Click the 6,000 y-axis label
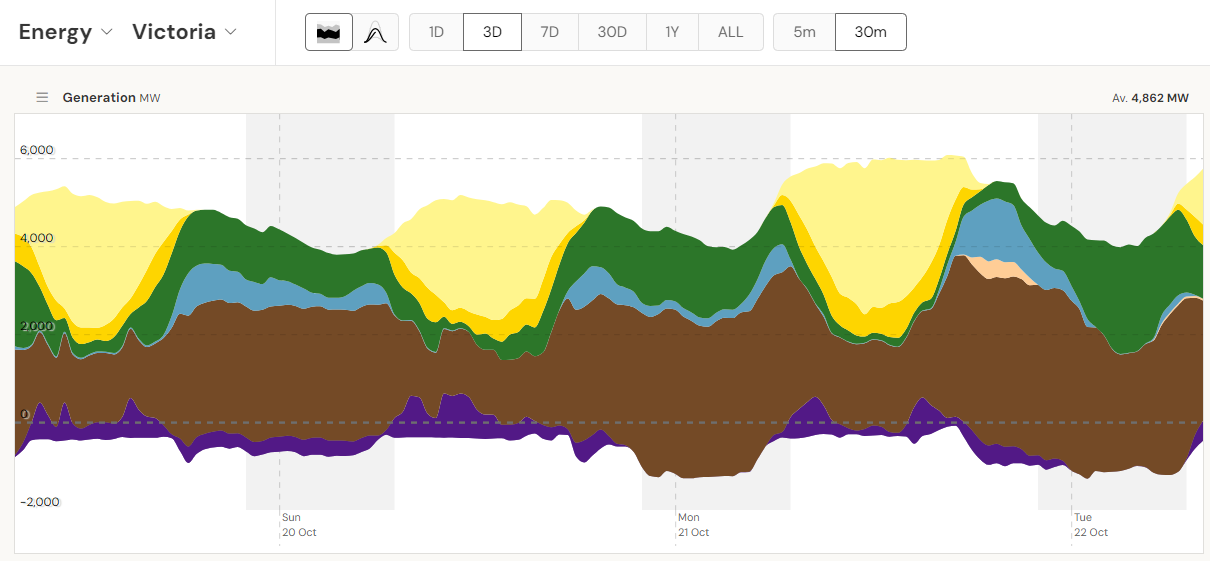 [x=37, y=150]
